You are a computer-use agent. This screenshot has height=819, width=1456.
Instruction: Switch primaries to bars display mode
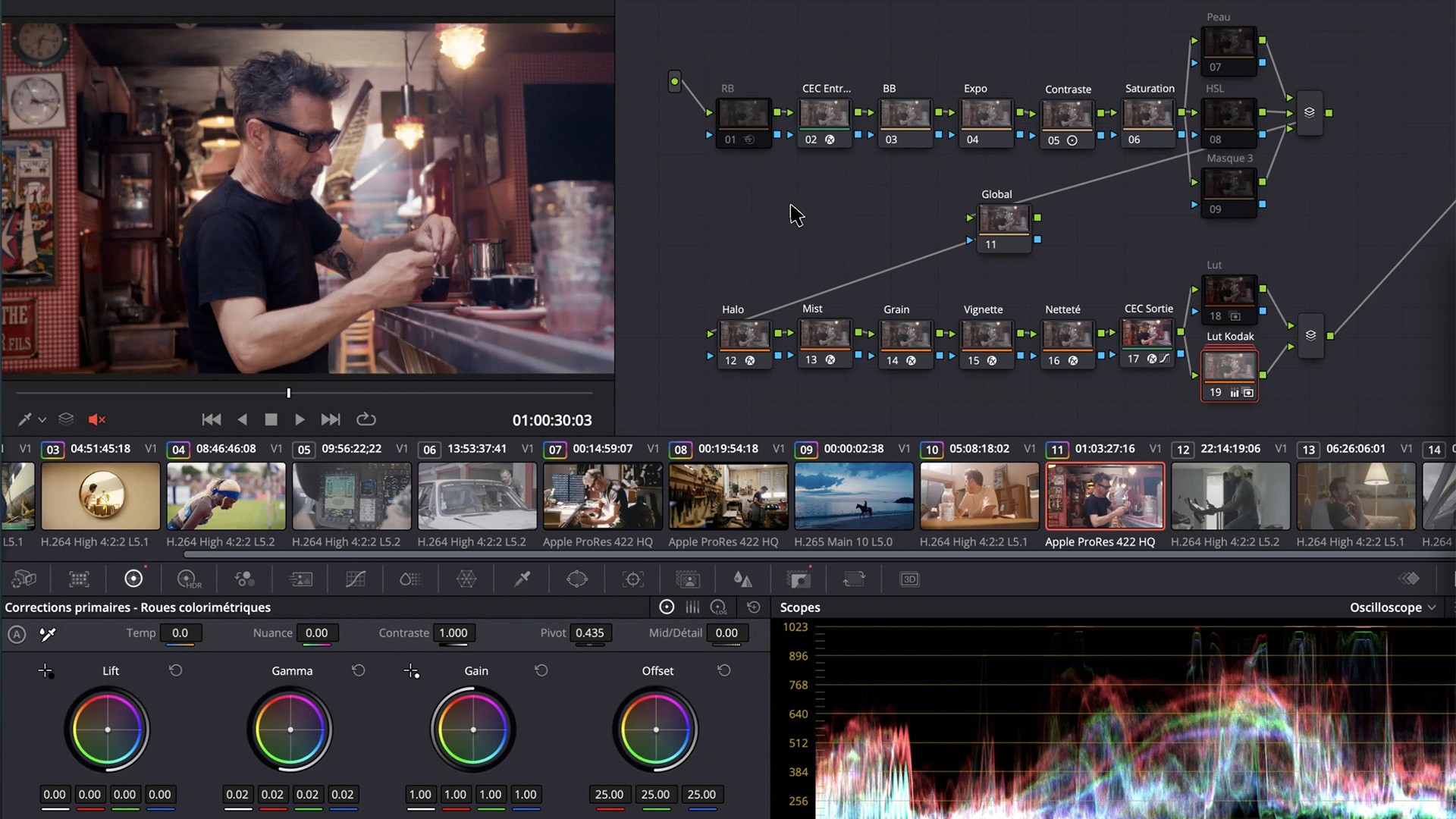point(692,607)
